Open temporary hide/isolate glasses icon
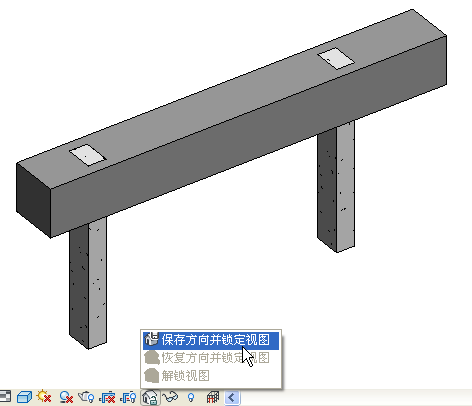Screen dimensions: 472x406 170,397
